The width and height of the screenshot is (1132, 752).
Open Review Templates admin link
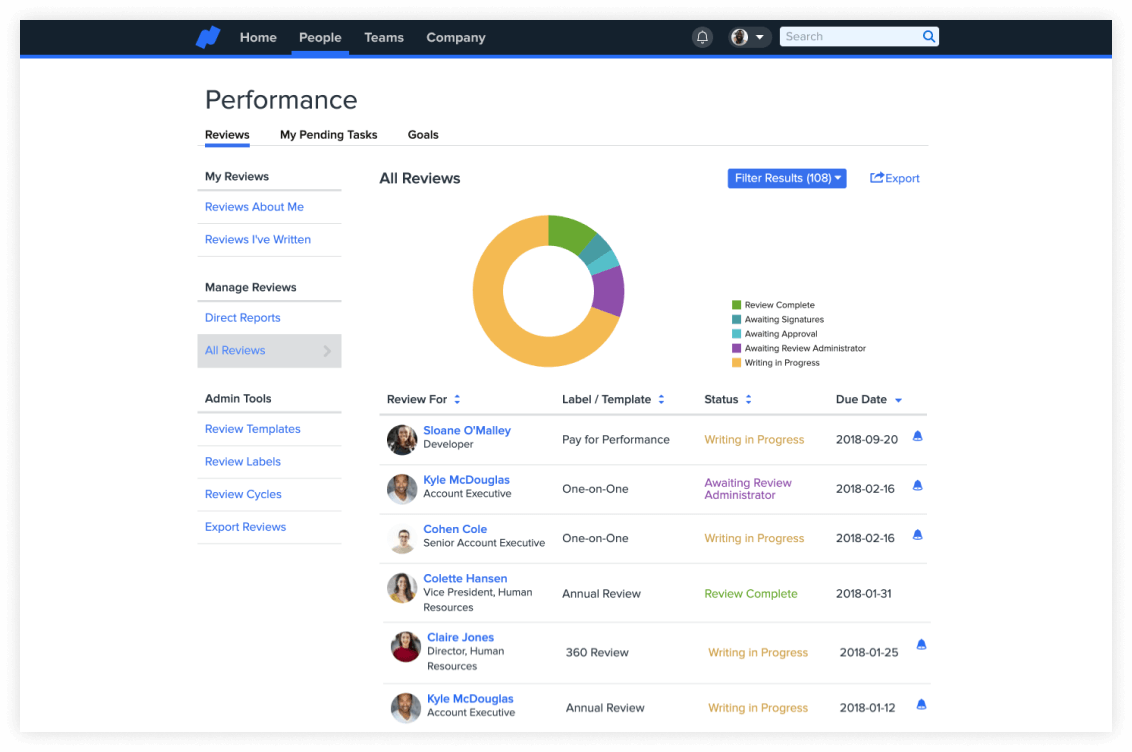coord(252,429)
